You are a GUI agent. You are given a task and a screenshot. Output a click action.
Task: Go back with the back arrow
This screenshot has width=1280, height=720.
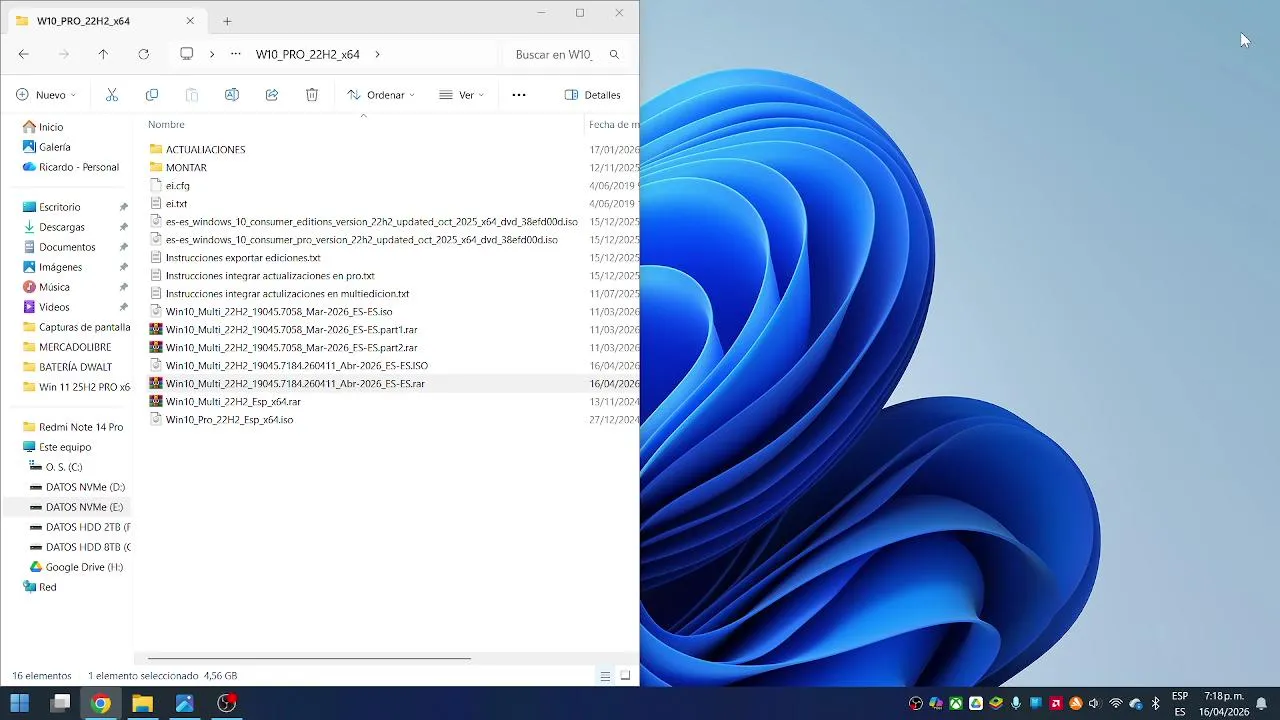point(24,54)
